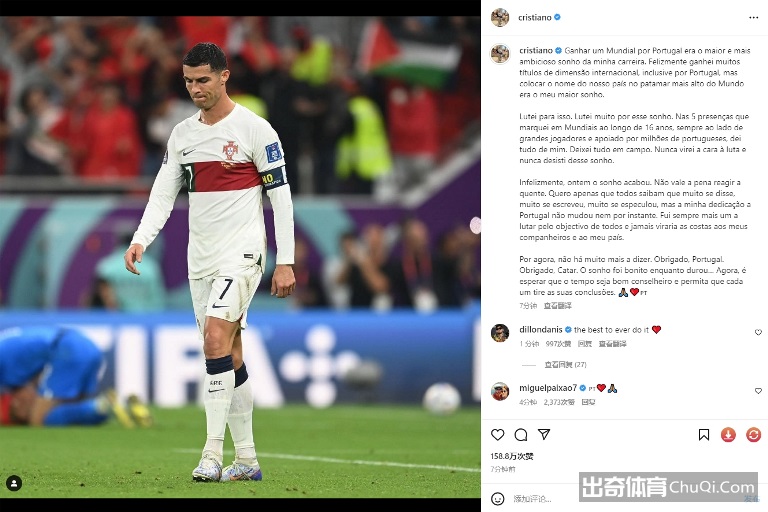The width and height of the screenshot is (768, 512).
Task: Like miguelpaixao7's comment with the small heart
Action: (x=758, y=391)
